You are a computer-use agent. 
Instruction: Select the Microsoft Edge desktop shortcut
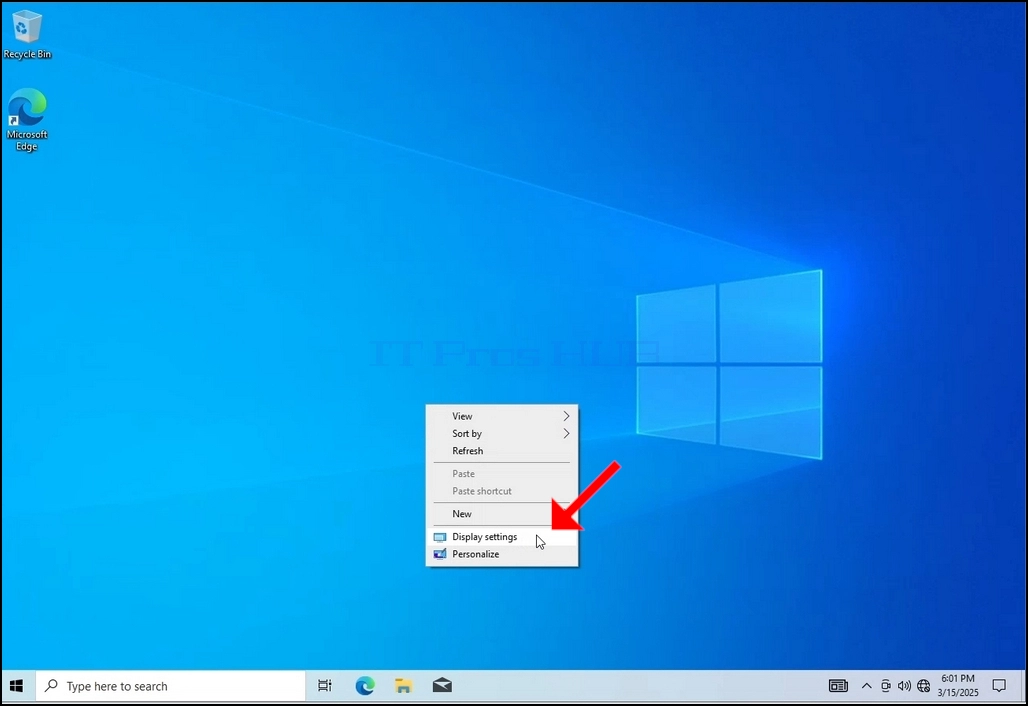click(x=27, y=120)
